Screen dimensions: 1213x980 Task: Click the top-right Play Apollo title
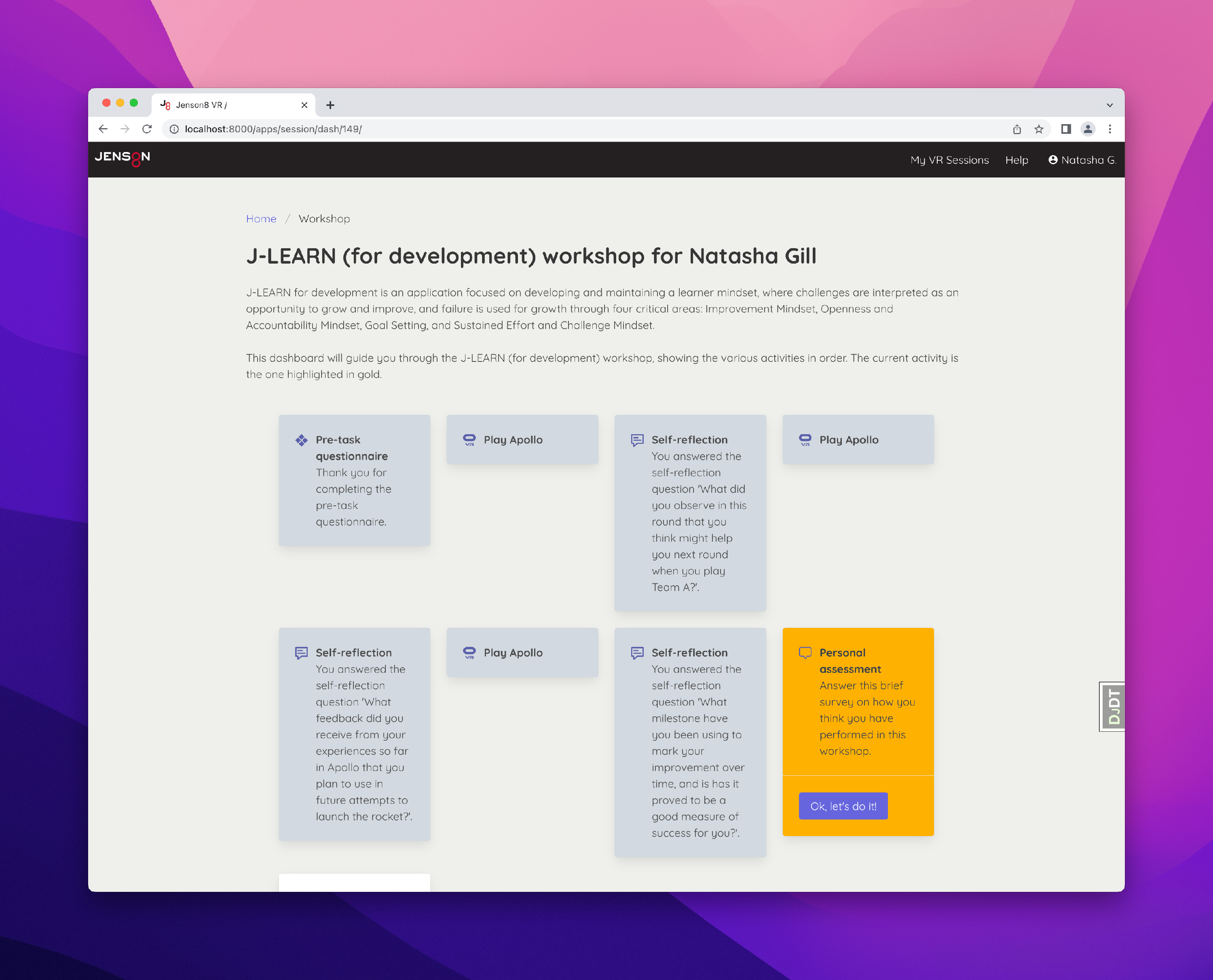tap(849, 440)
